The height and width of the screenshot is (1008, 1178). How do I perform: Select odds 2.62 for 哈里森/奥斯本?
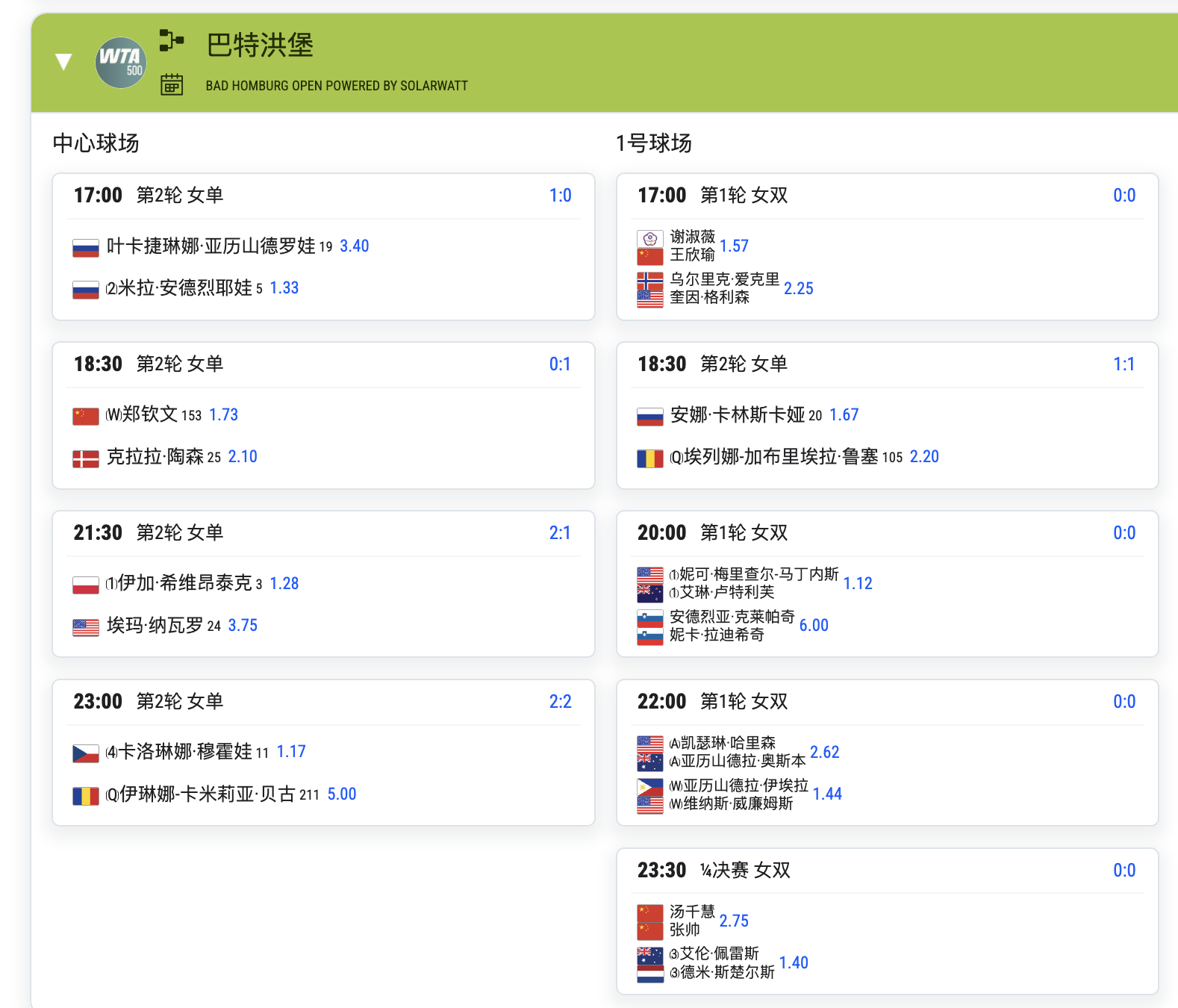coord(825,752)
